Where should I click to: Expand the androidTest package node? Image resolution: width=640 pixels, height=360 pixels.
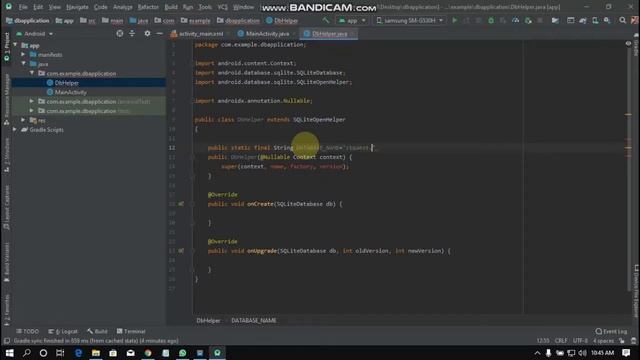pyautogui.click(x=32, y=101)
